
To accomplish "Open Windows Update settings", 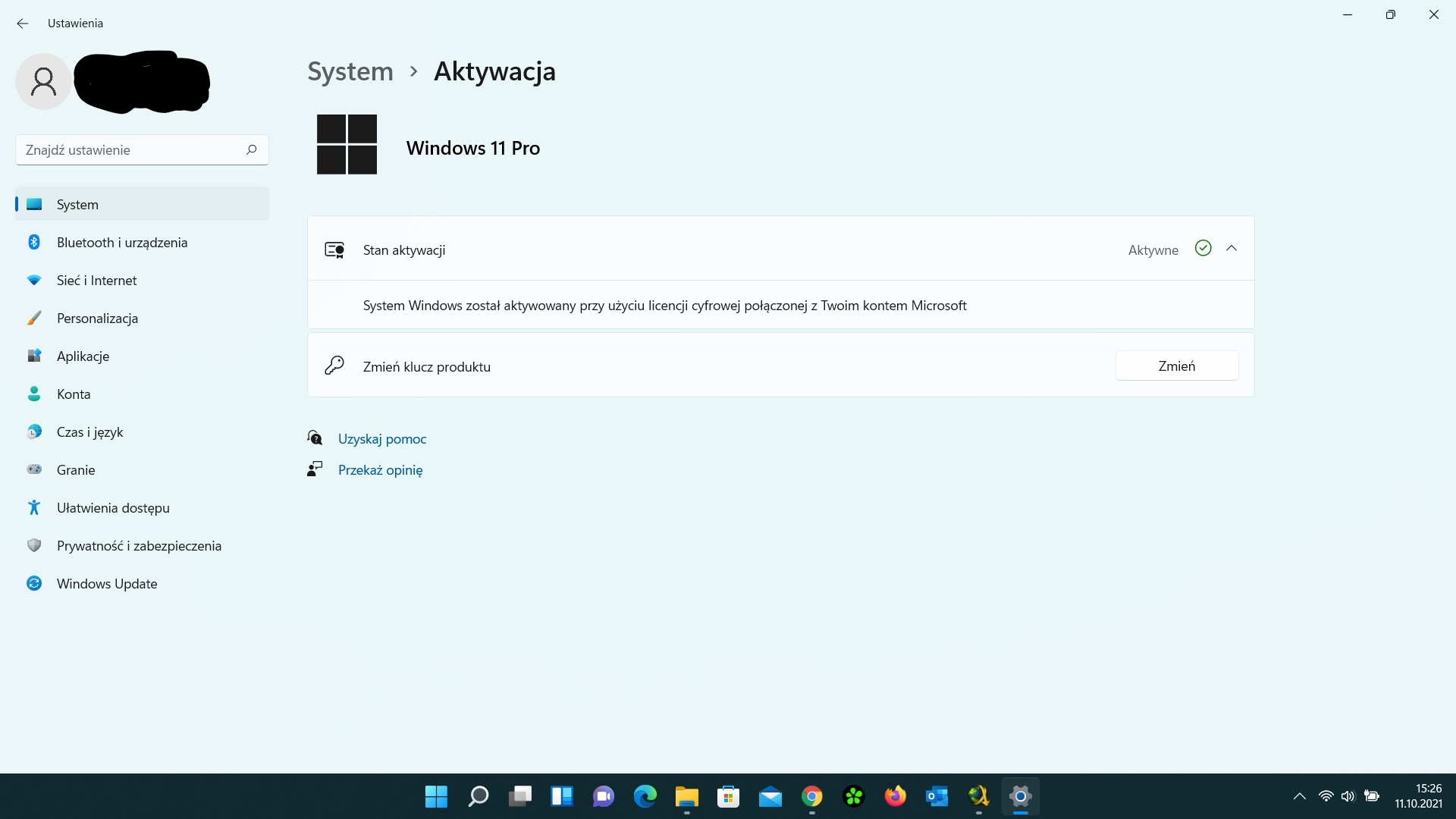I will pyautogui.click(x=142, y=583).
